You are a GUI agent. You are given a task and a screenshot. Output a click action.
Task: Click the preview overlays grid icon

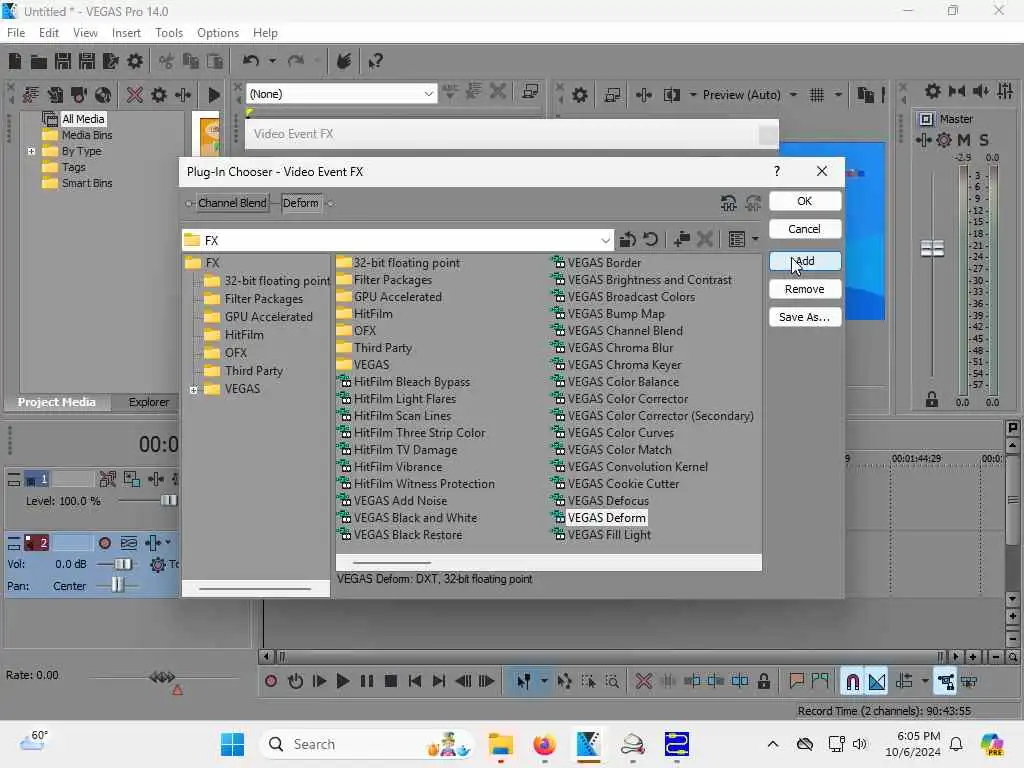816,95
